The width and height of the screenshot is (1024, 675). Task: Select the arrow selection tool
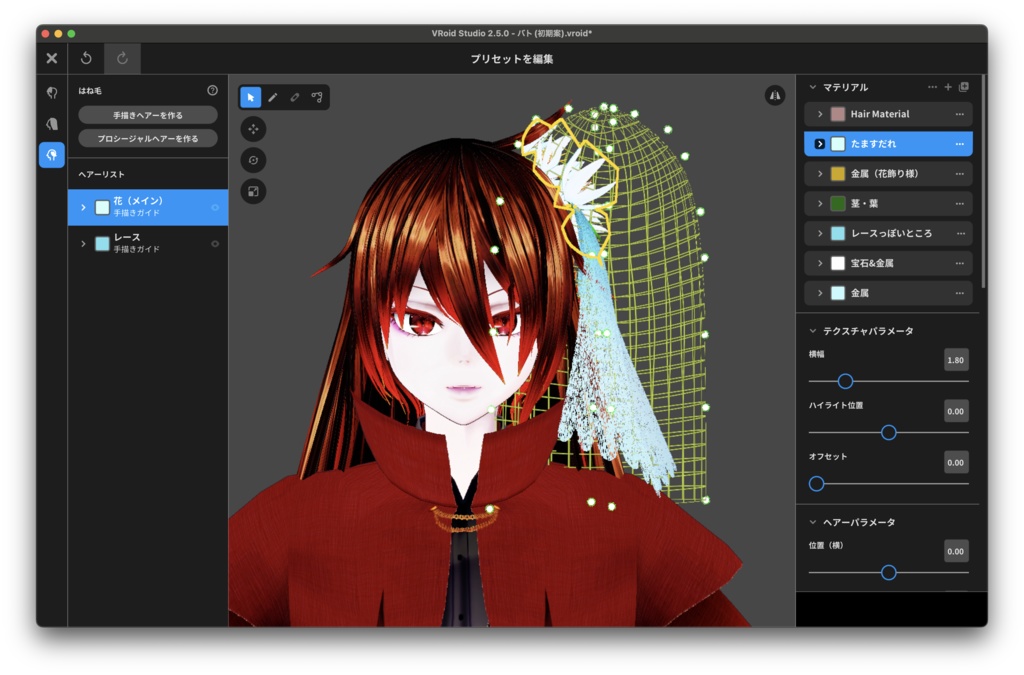[x=249, y=97]
